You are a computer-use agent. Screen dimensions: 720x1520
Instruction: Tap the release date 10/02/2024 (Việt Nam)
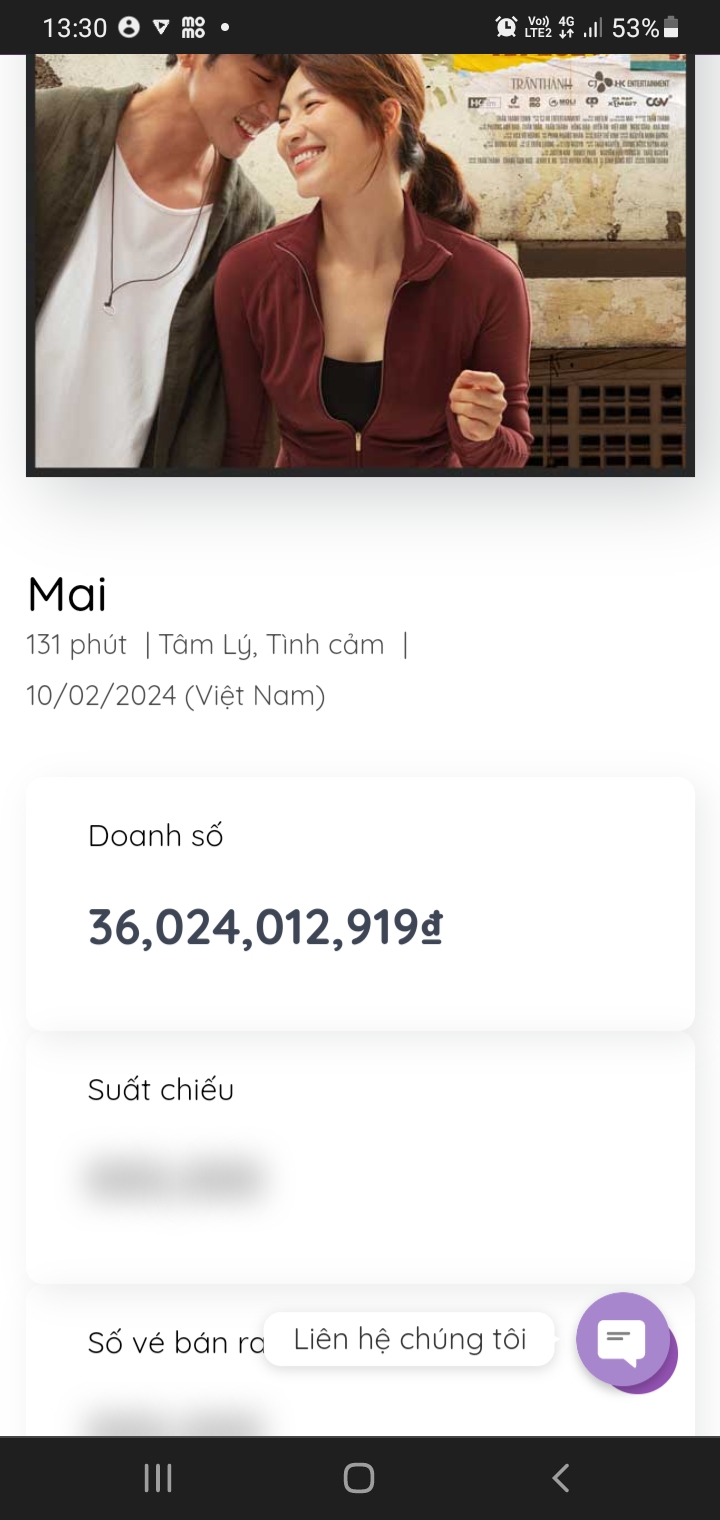pos(176,696)
